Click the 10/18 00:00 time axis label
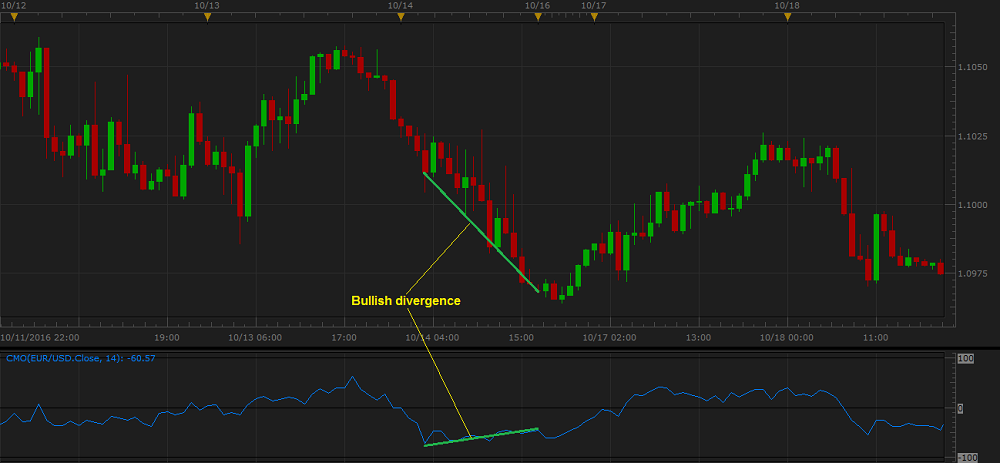This screenshot has width=1000, height=463. pos(786,338)
